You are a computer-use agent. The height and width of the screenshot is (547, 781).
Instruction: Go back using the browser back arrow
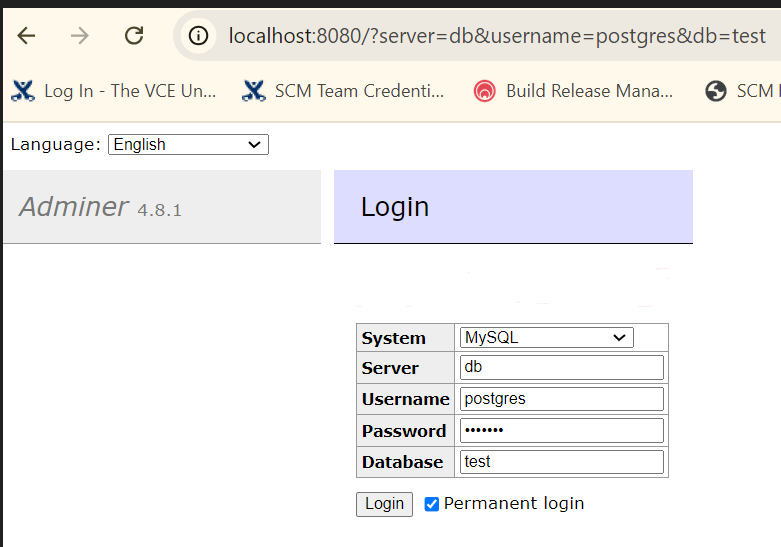tap(26, 36)
